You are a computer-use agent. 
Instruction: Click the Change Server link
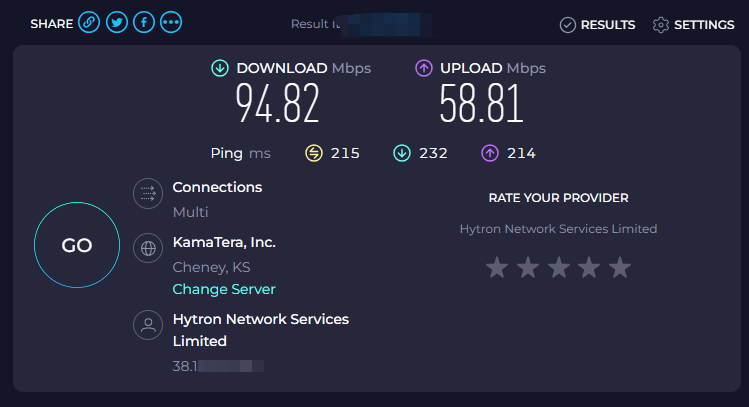pos(224,289)
